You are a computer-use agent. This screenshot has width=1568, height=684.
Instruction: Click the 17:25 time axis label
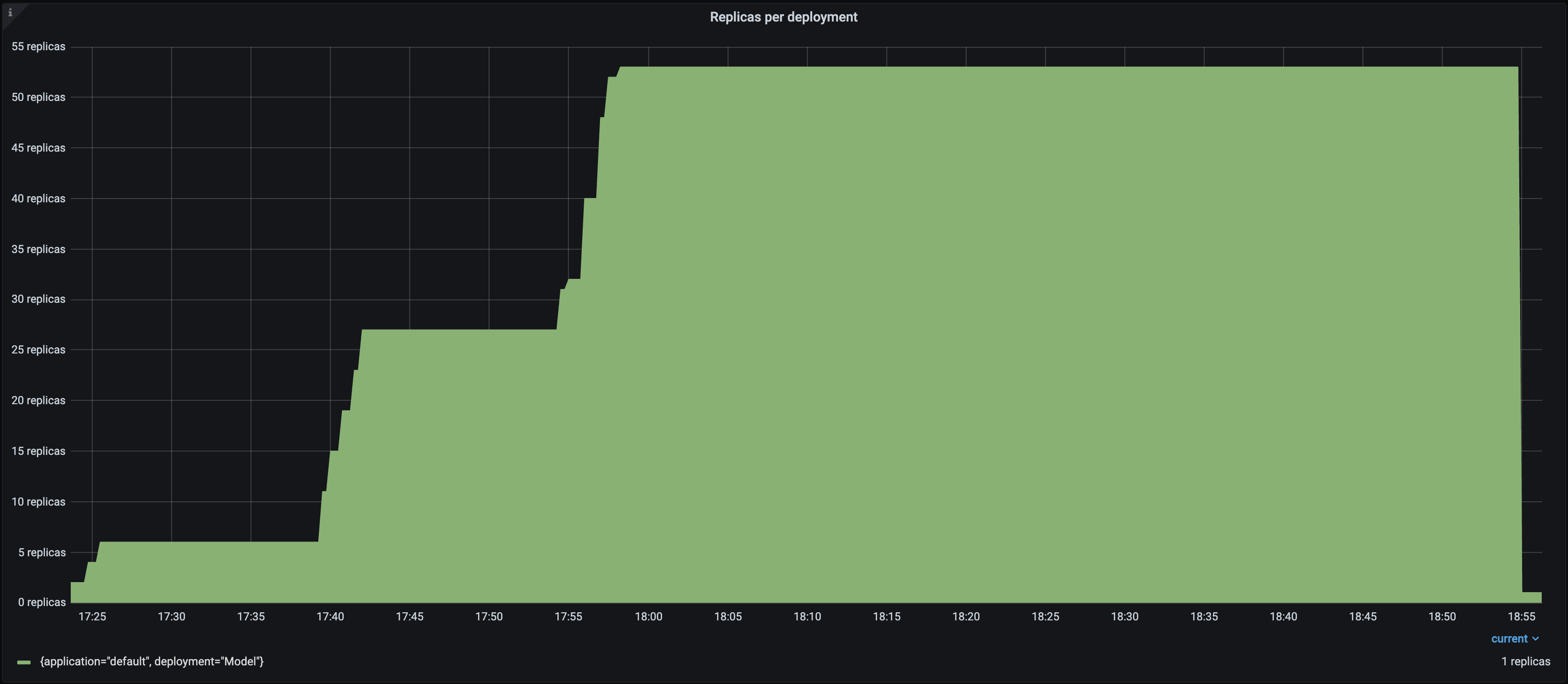tap(92, 617)
